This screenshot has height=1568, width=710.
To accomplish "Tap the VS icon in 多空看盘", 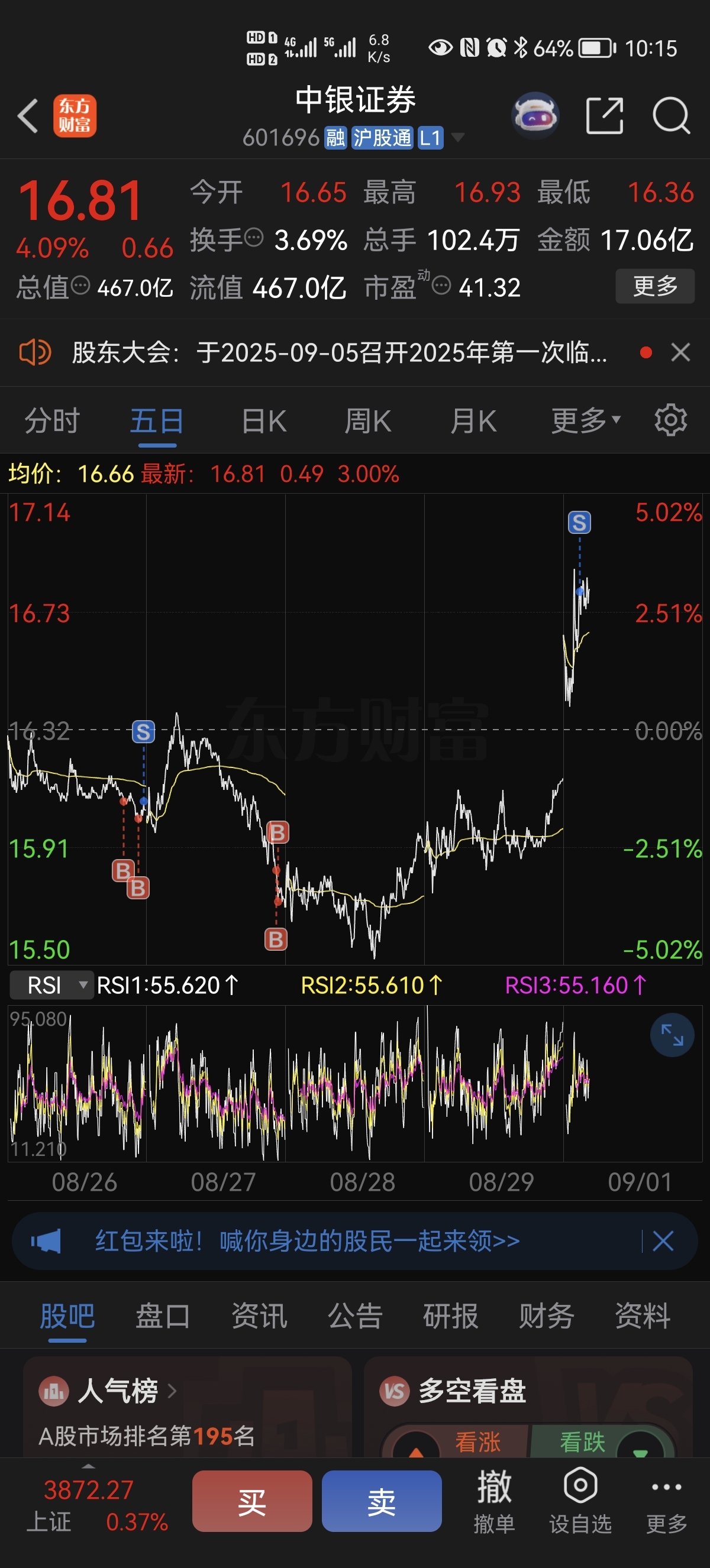I will click(395, 1391).
